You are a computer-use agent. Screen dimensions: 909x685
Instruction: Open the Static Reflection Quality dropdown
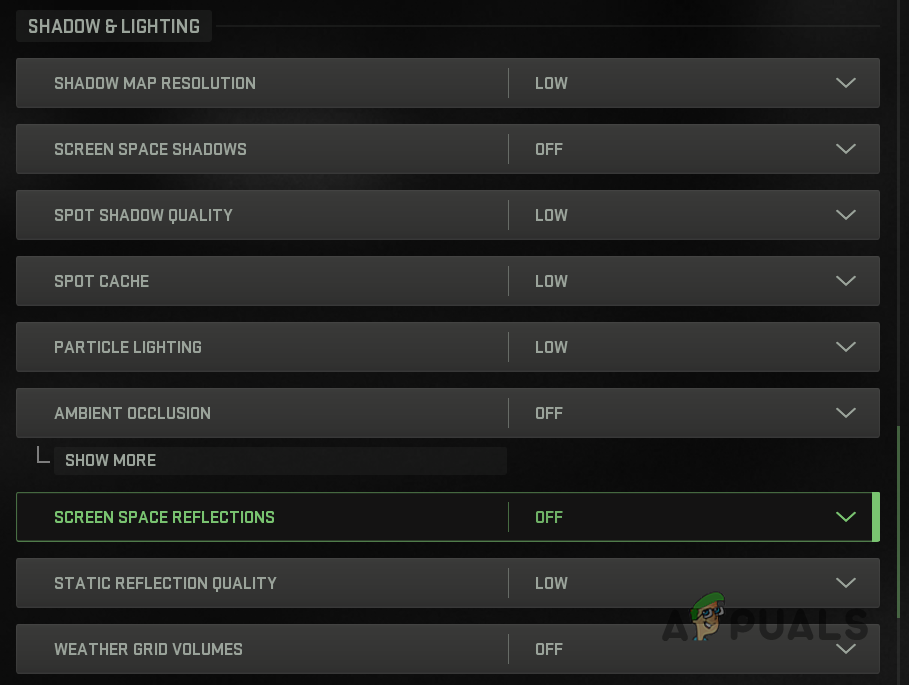[x=845, y=583]
